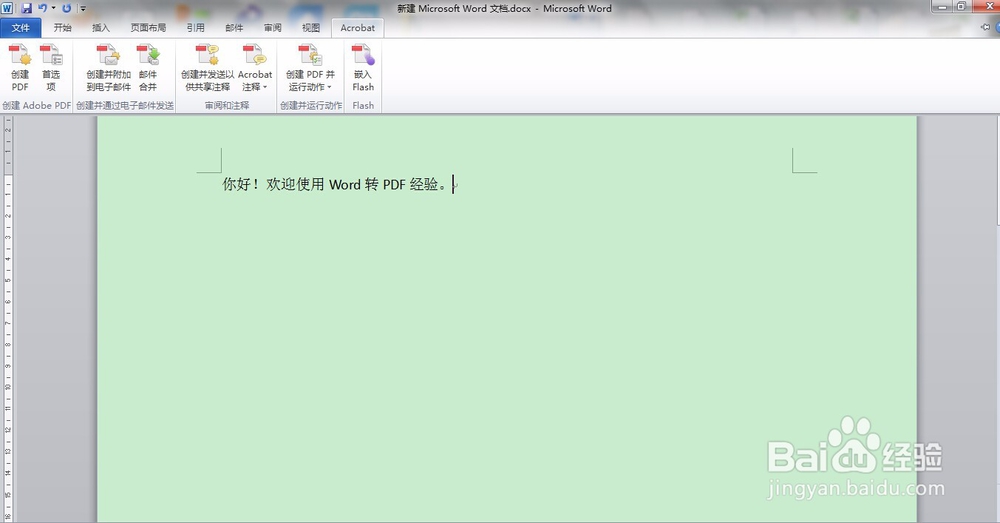Image resolution: width=1000 pixels, height=523 pixels.
Task: Switch to the Review (审阅) tab
Action: pos(272,27)
